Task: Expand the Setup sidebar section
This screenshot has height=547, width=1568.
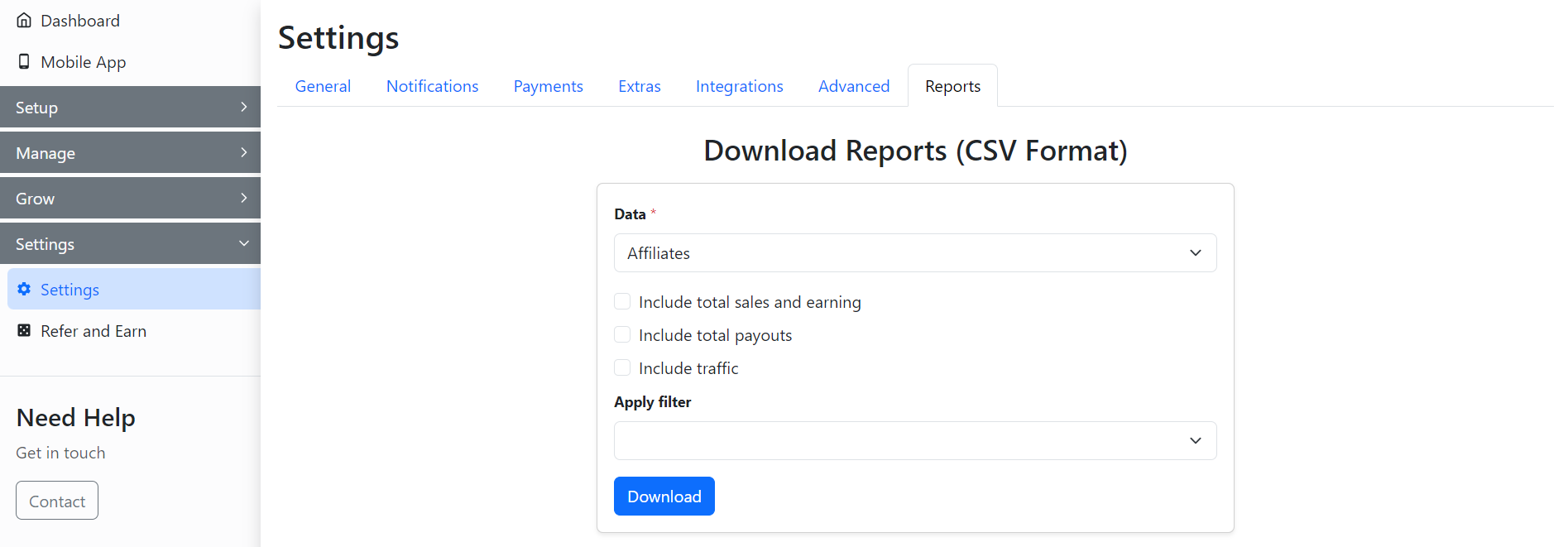Action: click(x=130, y=108)
